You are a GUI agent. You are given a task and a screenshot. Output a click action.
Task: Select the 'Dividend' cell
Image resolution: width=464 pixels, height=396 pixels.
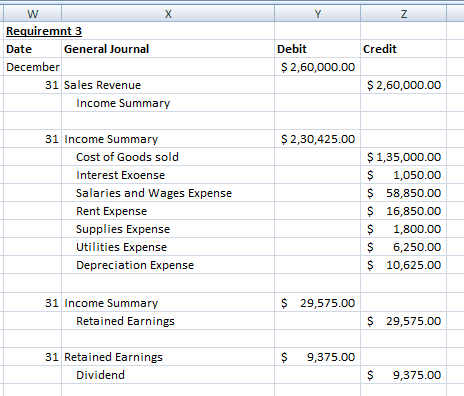(168, 375)
